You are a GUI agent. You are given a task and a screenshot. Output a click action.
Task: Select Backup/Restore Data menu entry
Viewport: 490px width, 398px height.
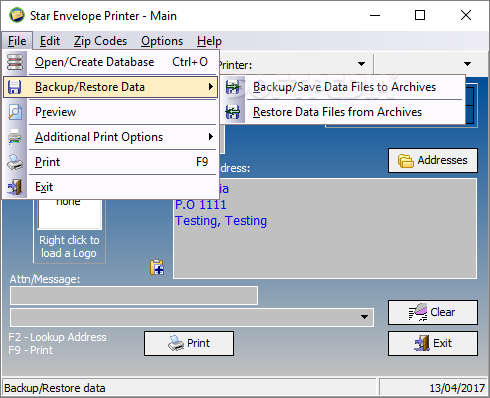point(111,87)
